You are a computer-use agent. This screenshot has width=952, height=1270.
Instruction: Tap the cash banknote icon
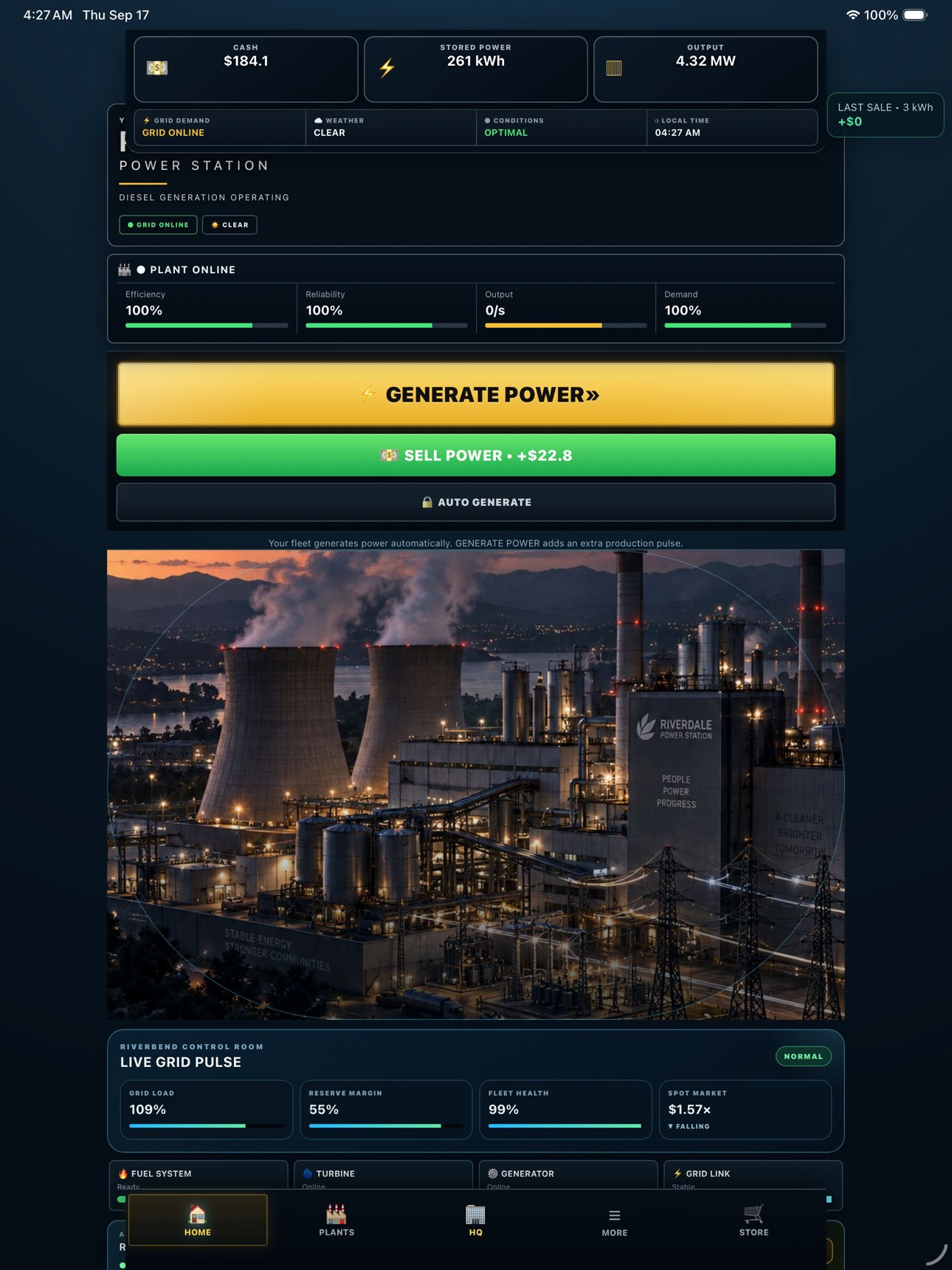157,68
